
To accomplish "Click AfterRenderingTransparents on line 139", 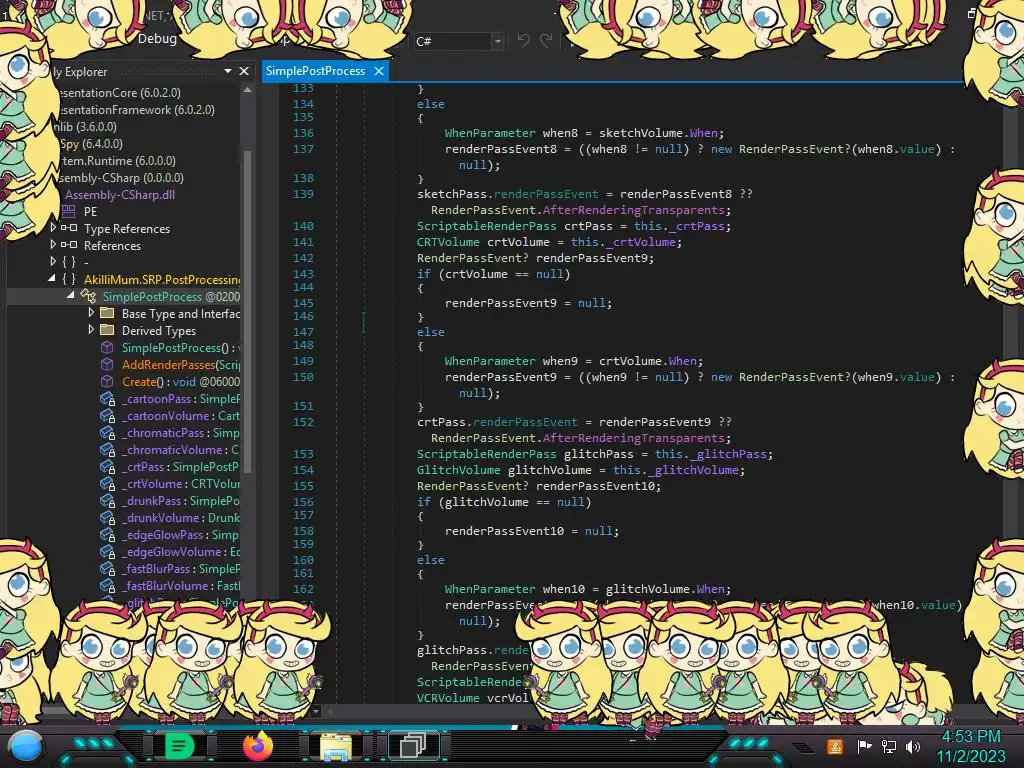I will coord(633,210).
